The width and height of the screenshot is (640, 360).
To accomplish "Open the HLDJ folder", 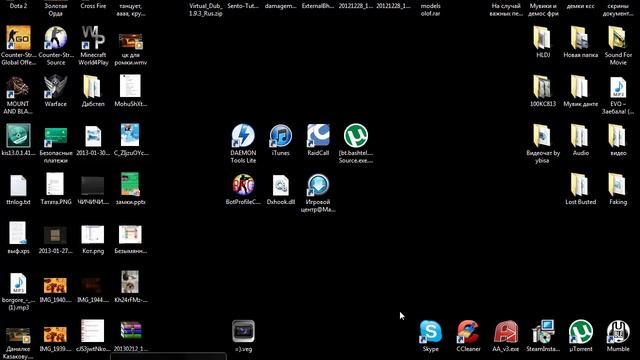I will click(x=543, y=38).
